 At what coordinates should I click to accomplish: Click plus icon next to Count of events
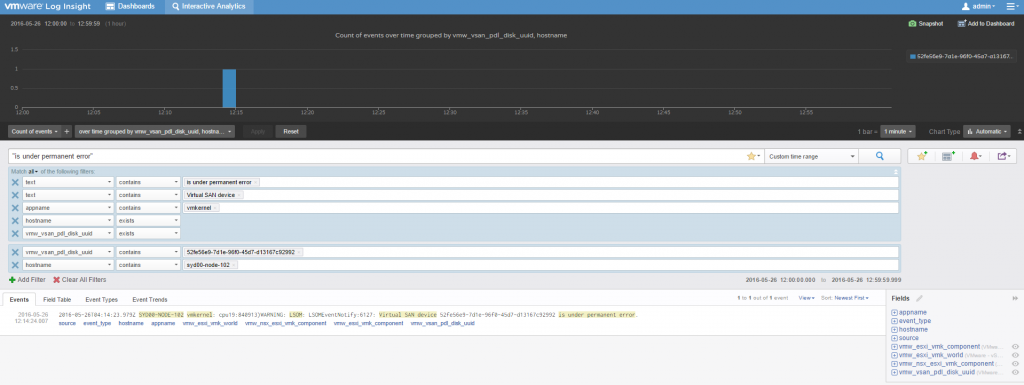pyautogui.click(x=67, y=131)
